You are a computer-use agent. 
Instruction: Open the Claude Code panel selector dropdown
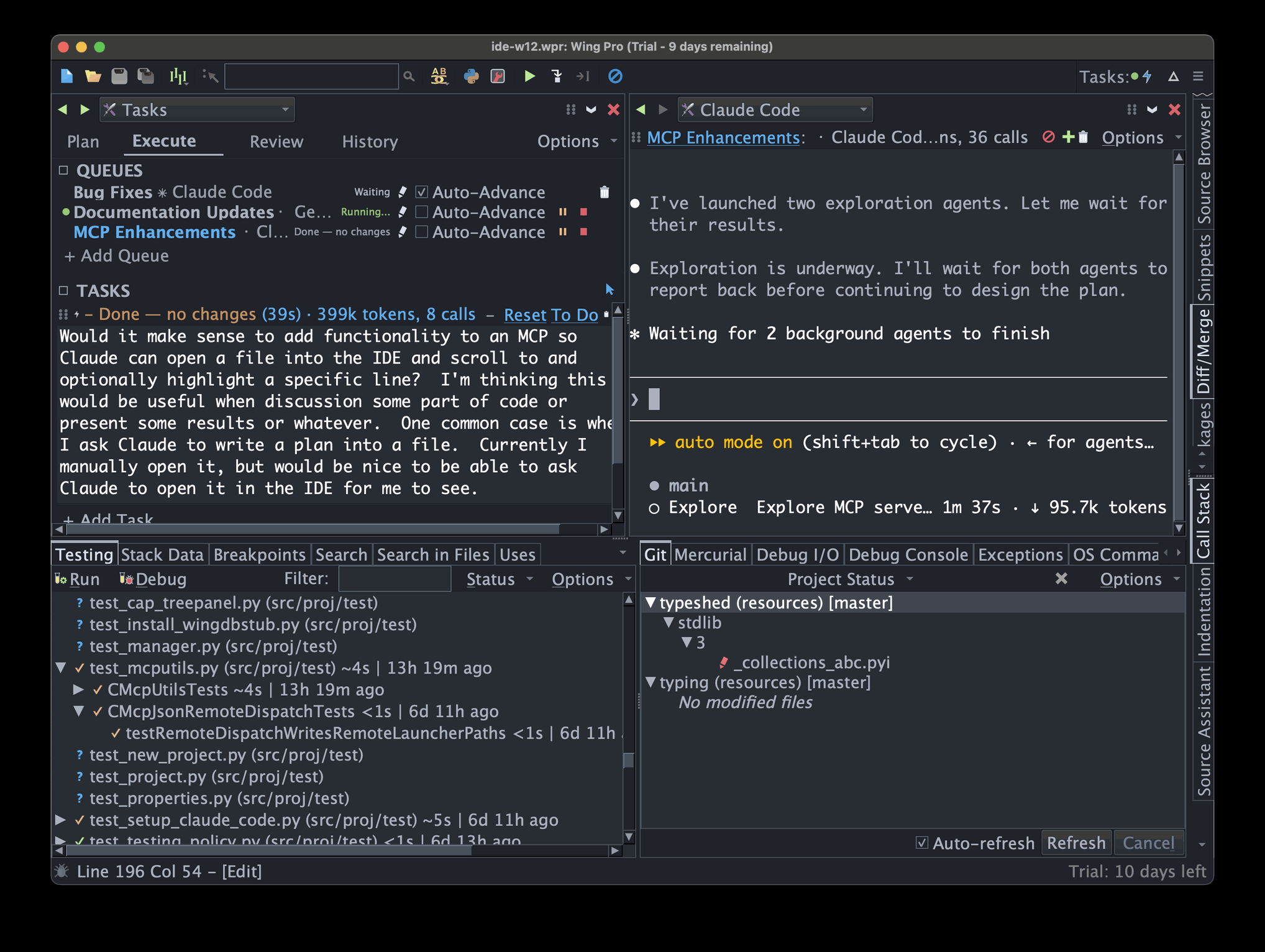[775, 110]
